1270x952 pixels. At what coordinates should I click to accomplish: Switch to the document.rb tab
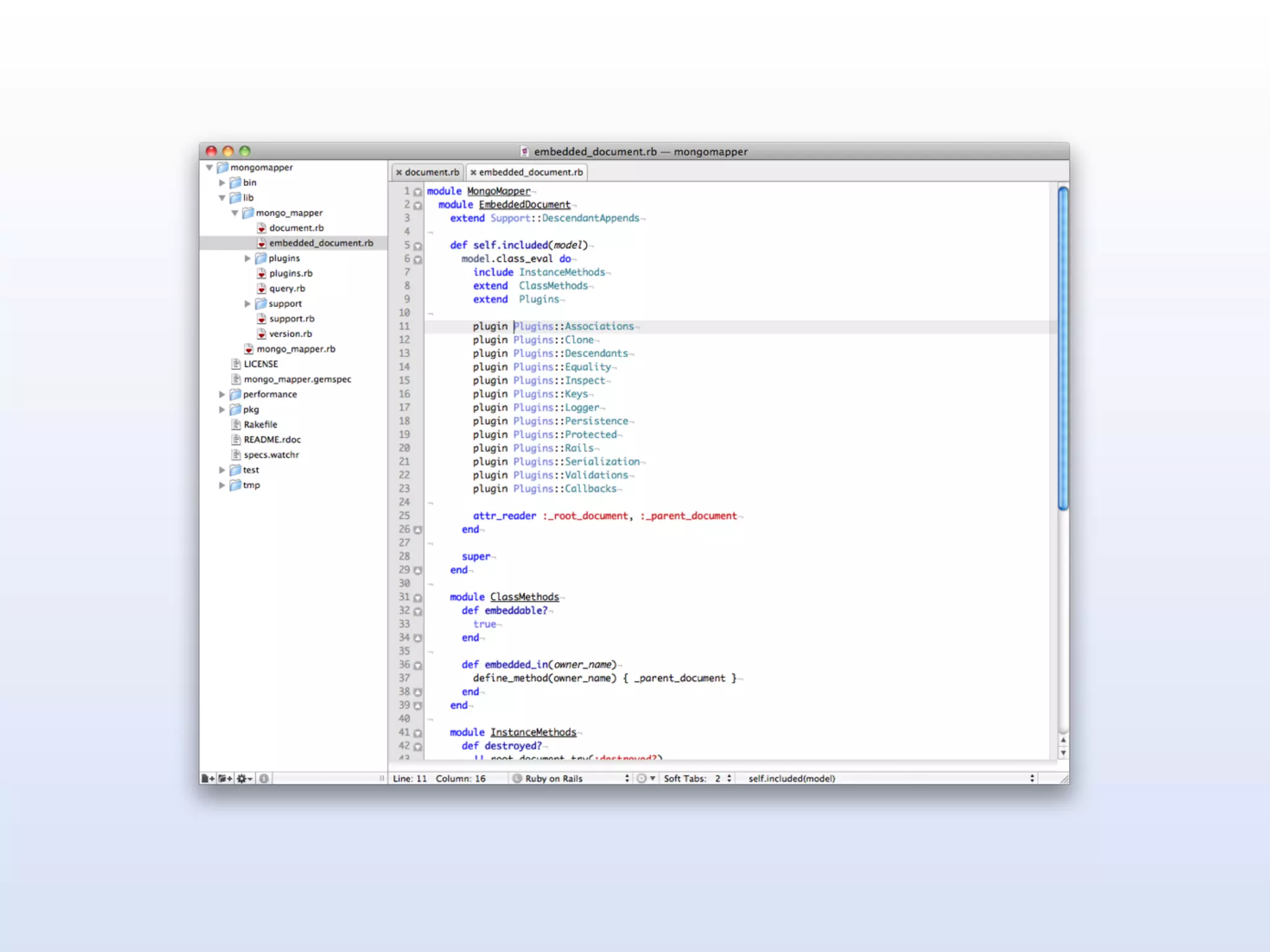click(x=432, y=172)
